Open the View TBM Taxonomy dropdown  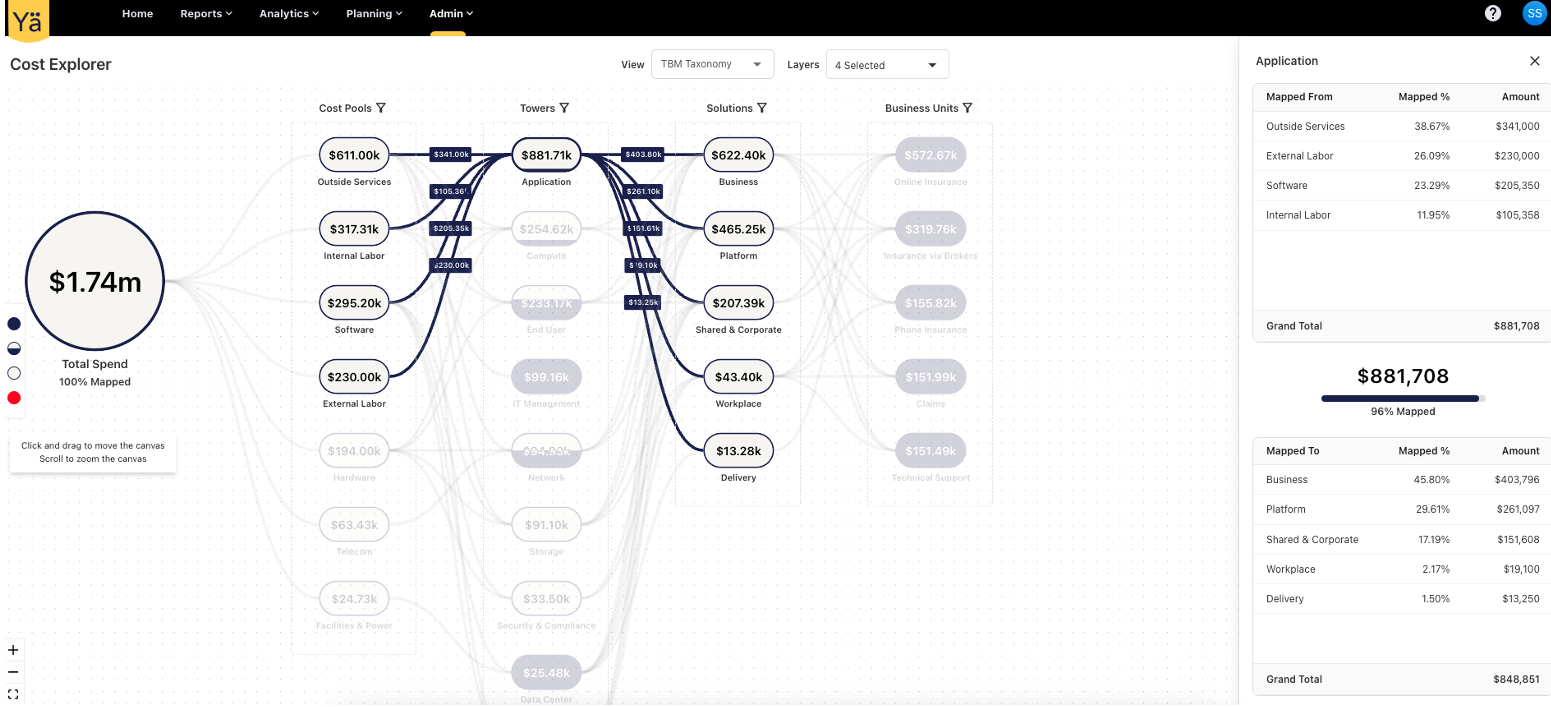(x=712, y=64)
